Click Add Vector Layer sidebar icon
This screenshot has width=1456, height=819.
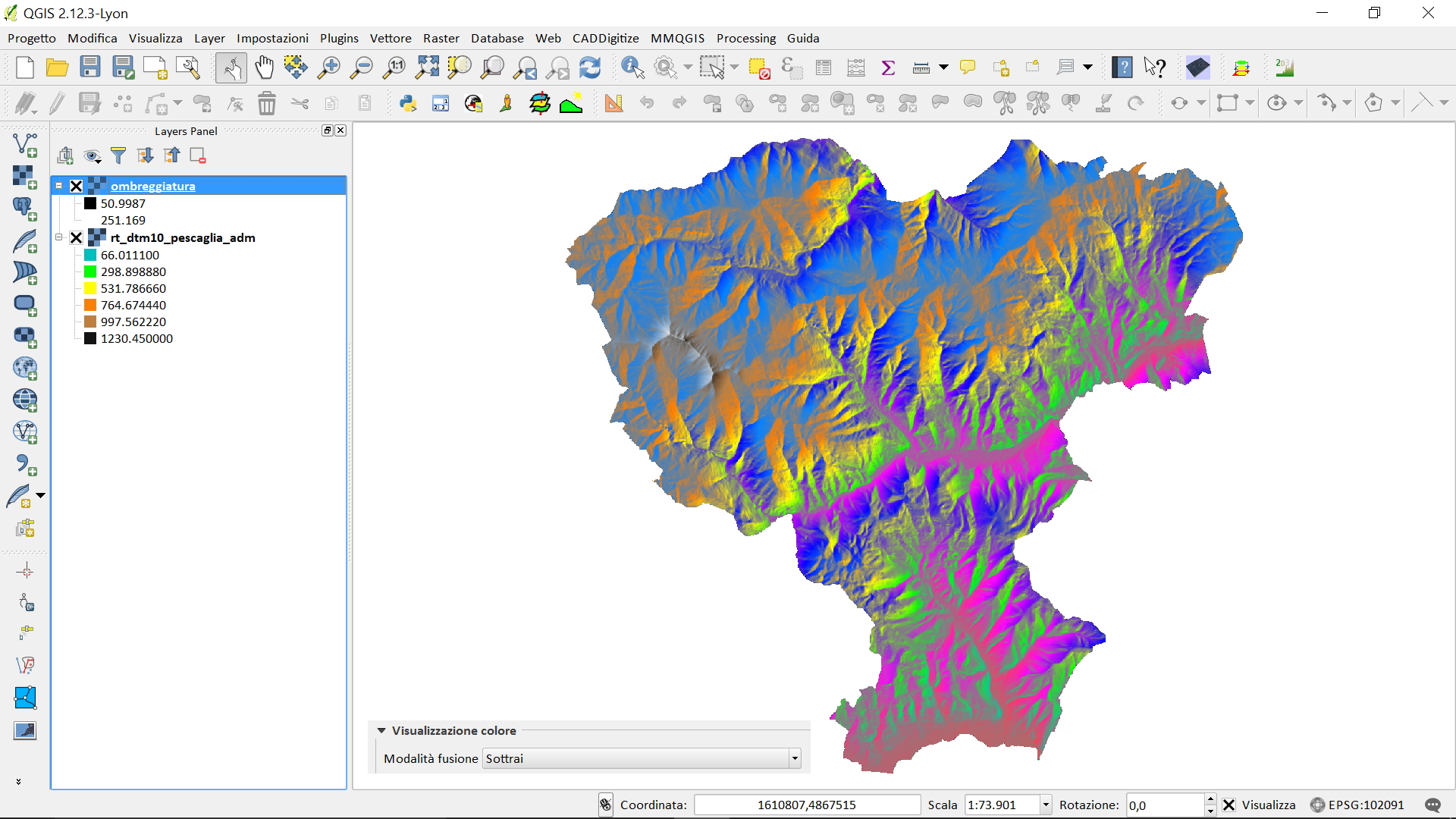click(x=25, y=144)
